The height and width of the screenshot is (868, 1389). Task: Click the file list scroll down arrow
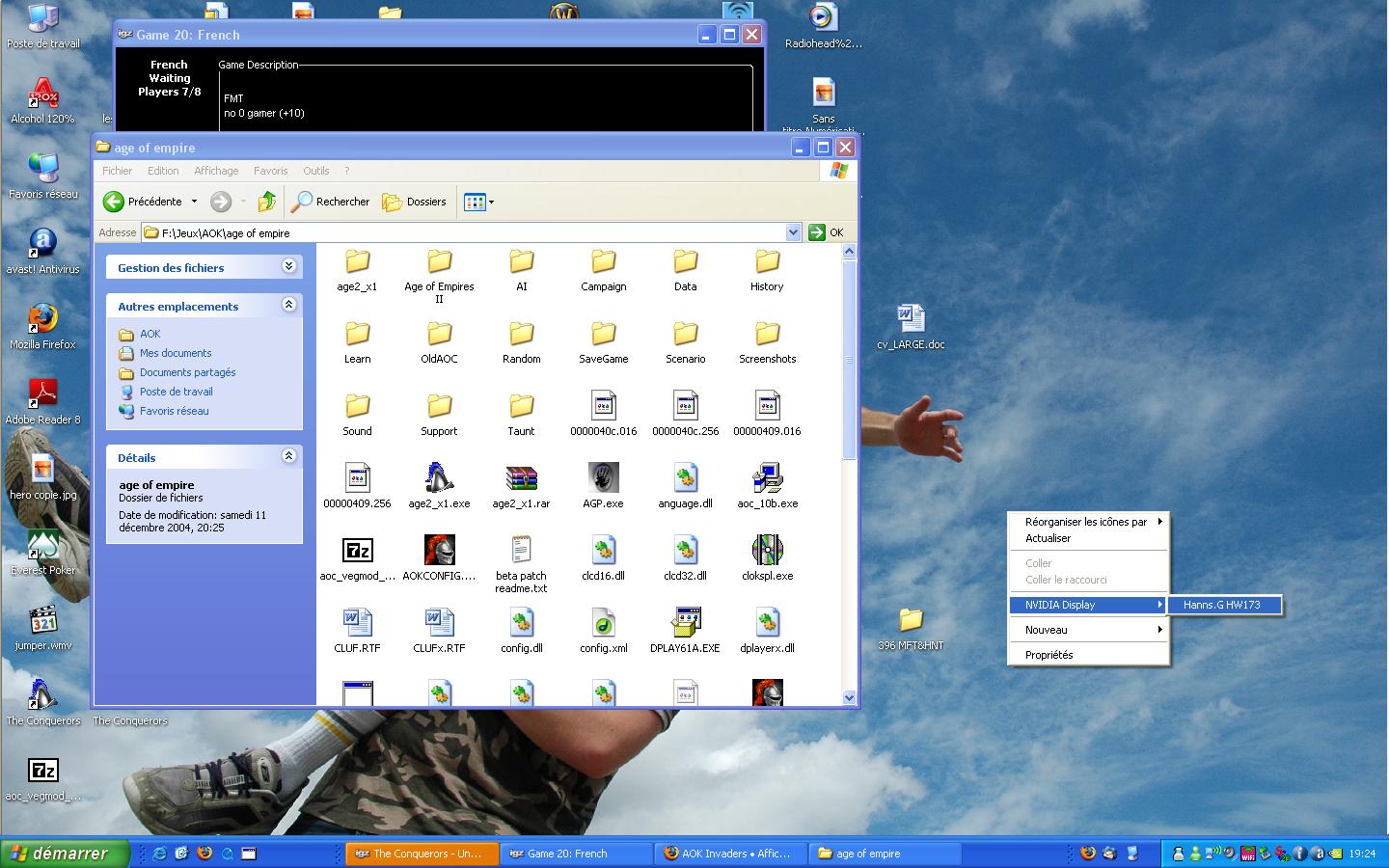[x=849, y=697]
